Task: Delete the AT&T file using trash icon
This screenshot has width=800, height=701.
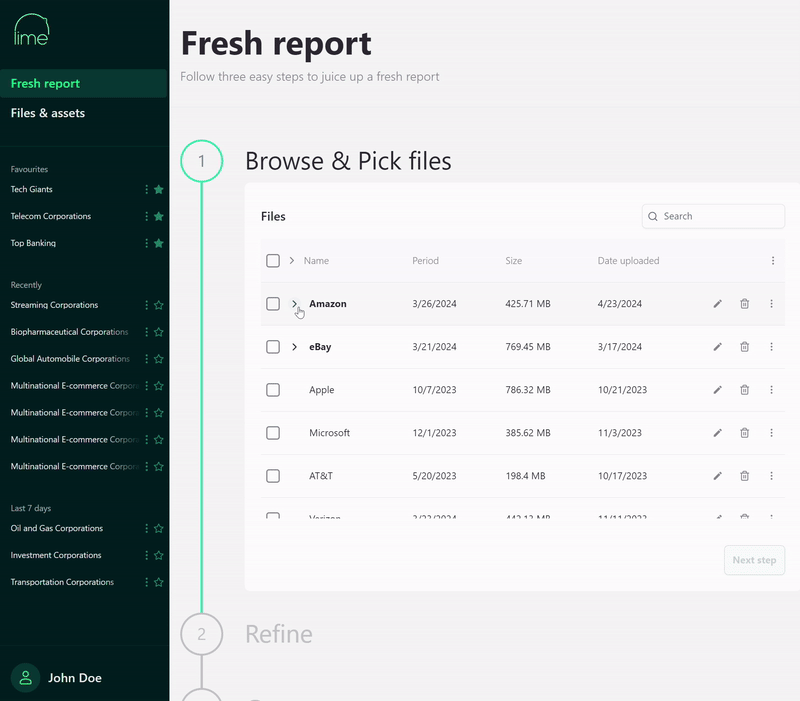Action: (x=744, y=476)
